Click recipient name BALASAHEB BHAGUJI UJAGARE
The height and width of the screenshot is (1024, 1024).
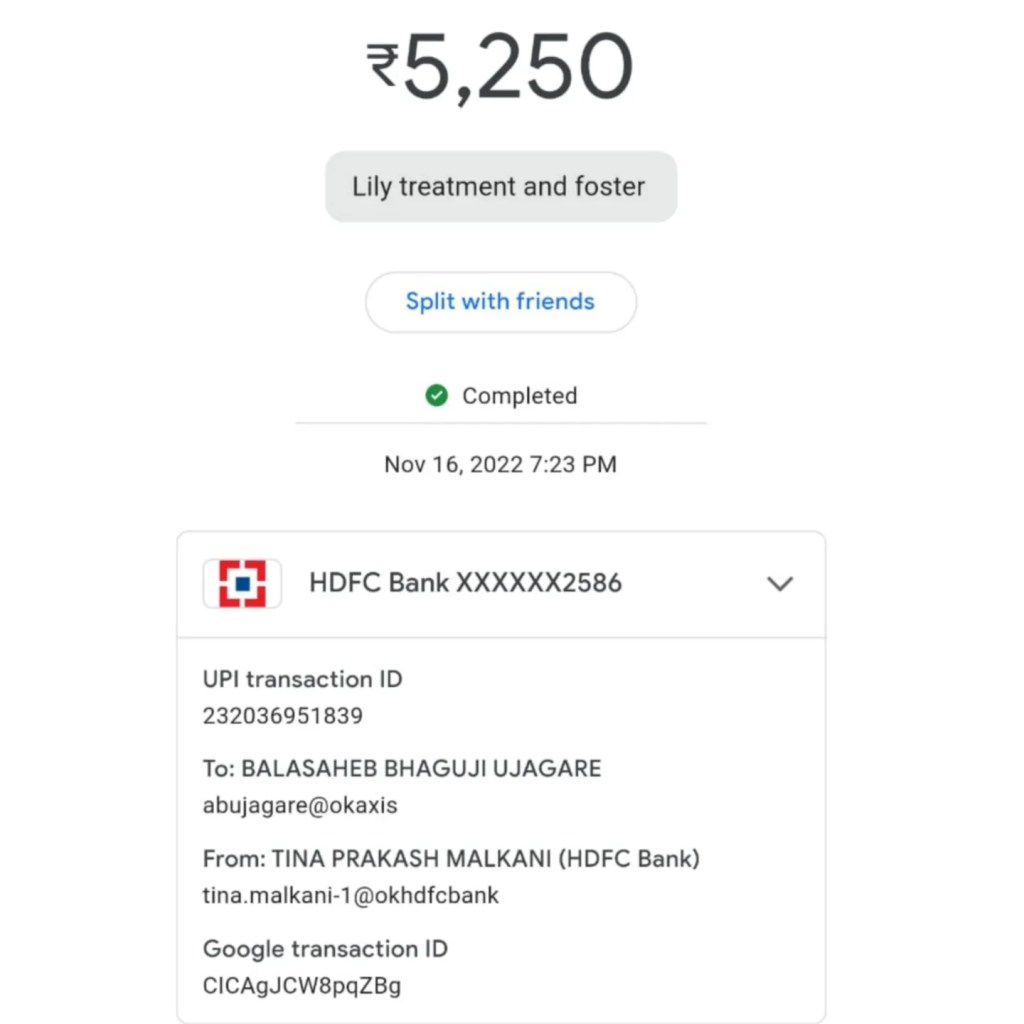421,769
